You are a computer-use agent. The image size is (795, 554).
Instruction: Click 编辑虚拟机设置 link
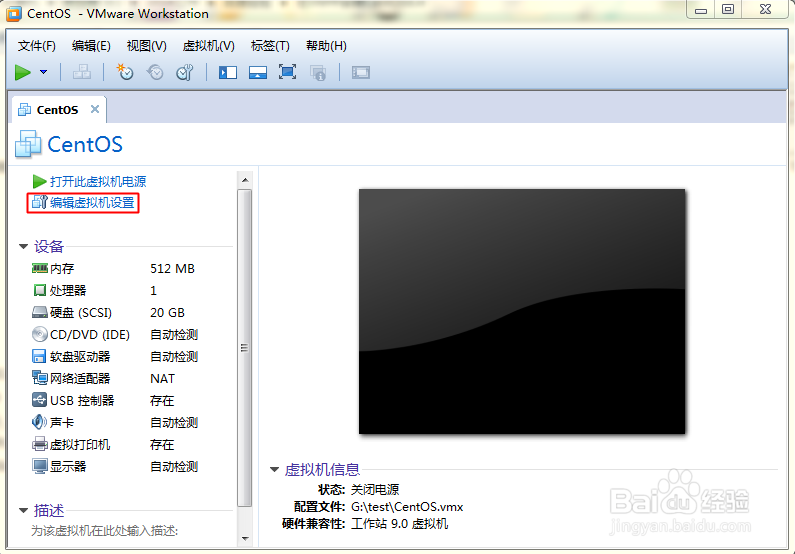point(92,203)
